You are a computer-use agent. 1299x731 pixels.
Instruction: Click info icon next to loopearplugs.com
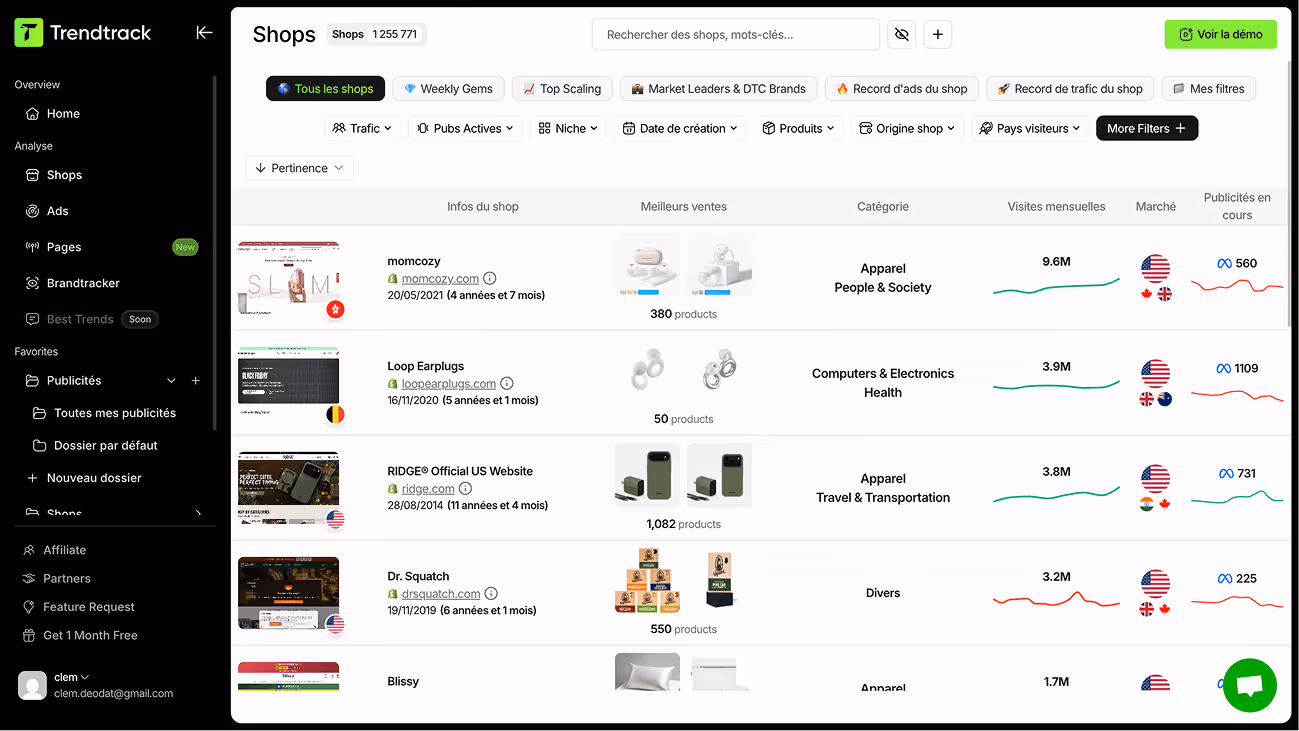point(507,384)
